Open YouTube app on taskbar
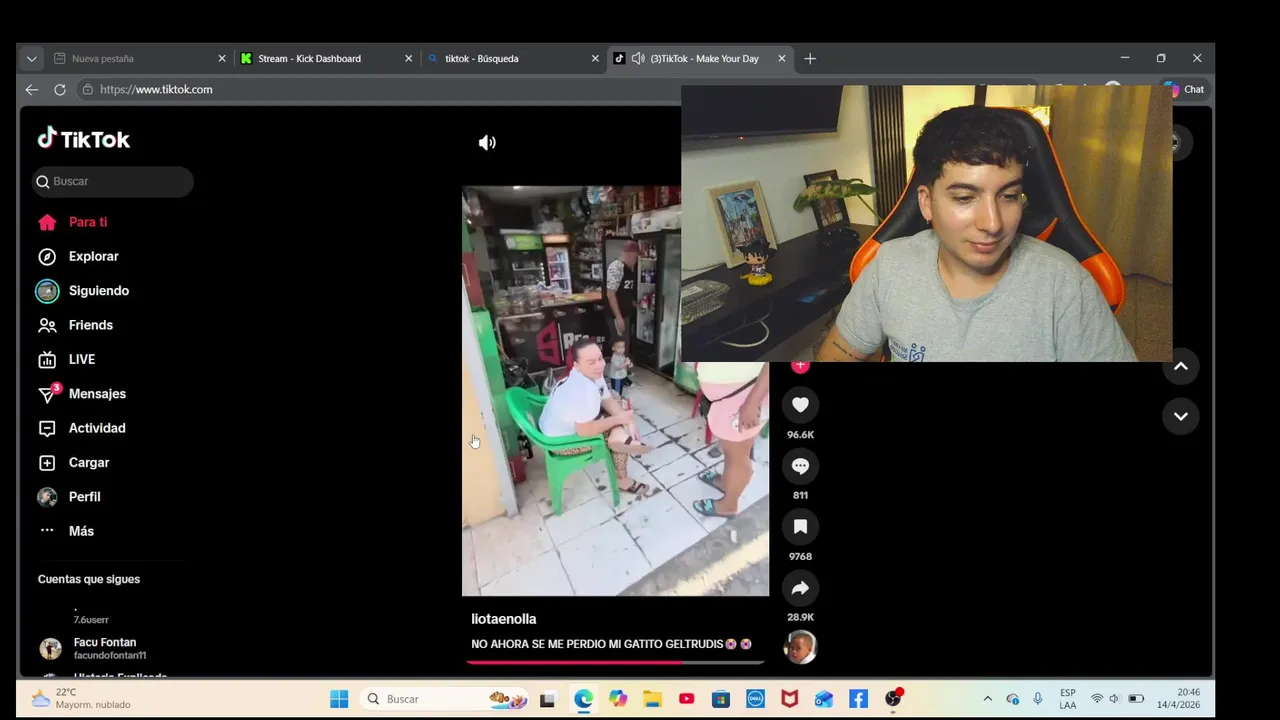The height and width of the screenshot is (720, 1280). coord(686,699)
